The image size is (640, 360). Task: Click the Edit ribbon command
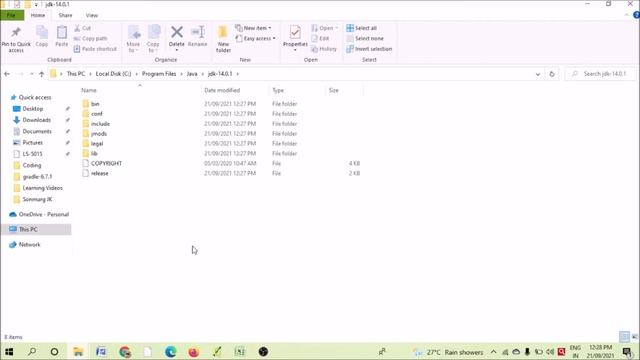(x=320, y=38)
